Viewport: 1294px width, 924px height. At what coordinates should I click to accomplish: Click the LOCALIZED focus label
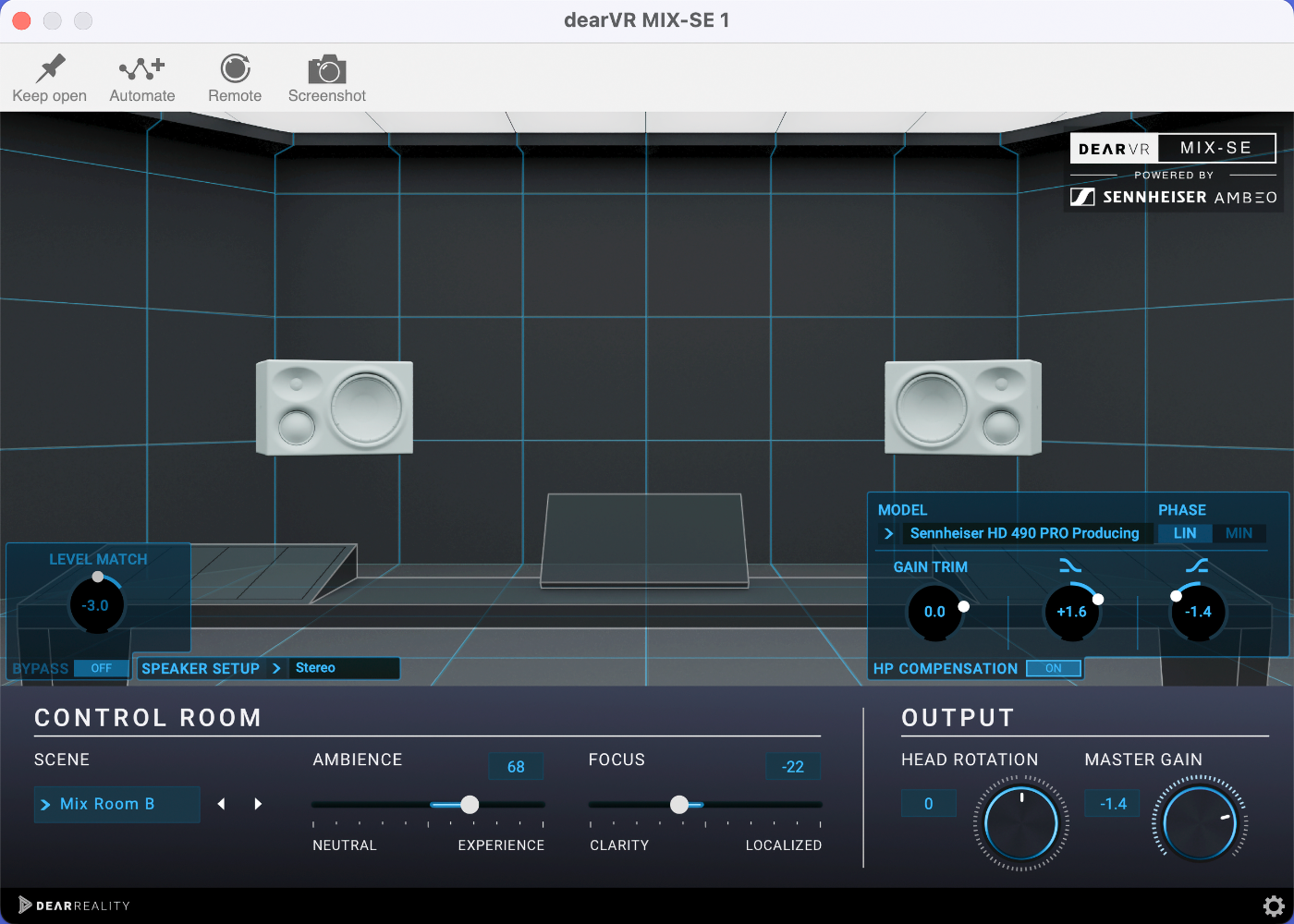pos(784,845)
